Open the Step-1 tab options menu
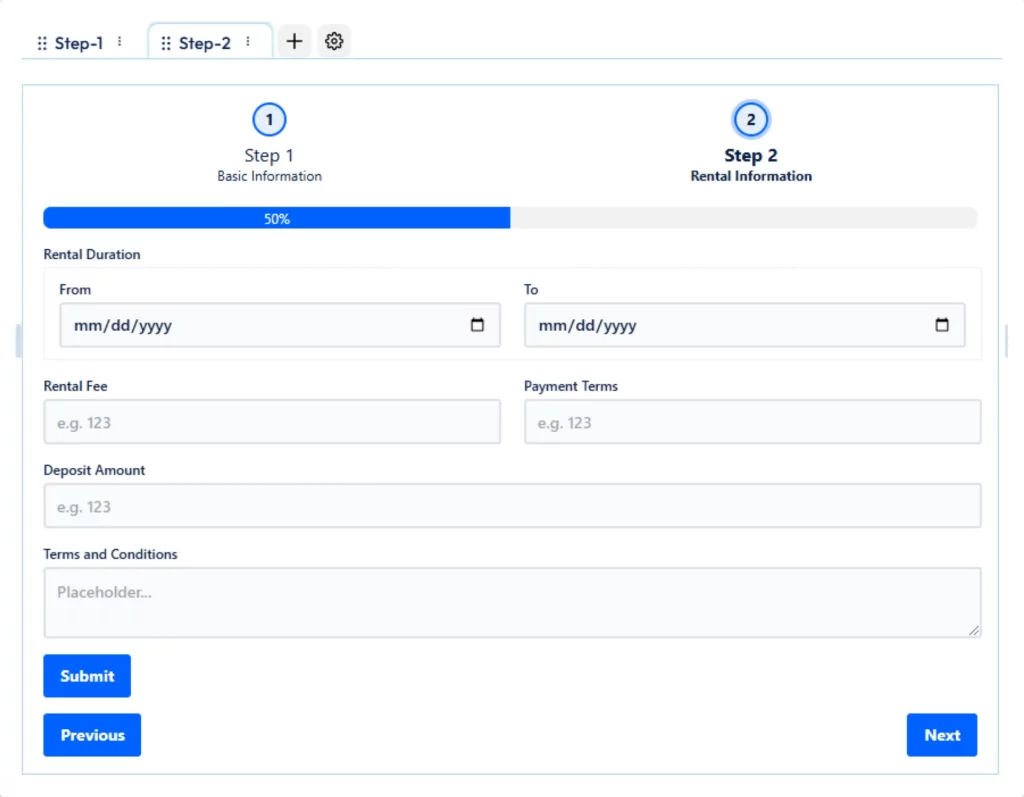Image resolution: width=1024 pixels, height=797 pixels. point(119,43)
